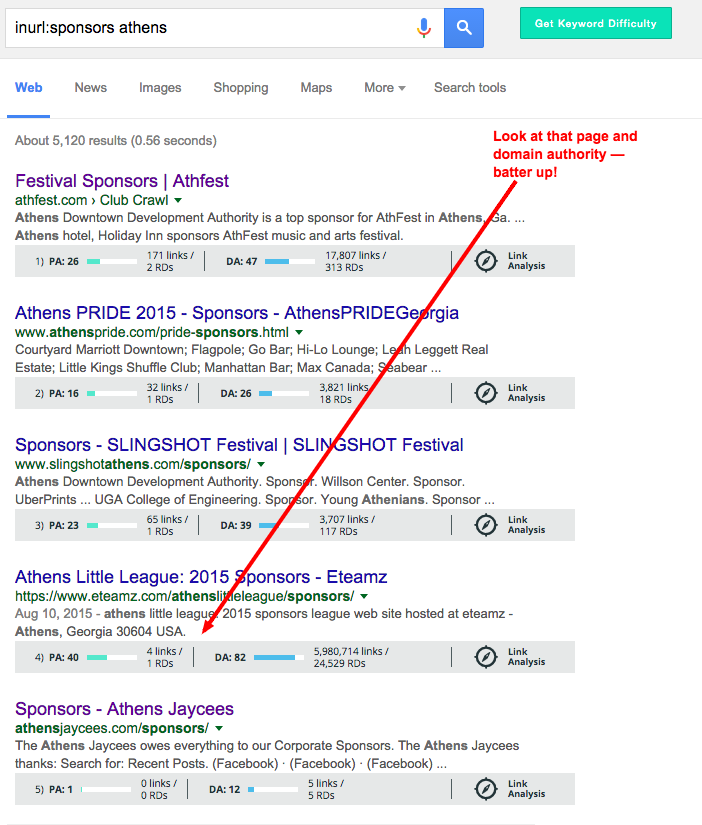This screenshot has height=825, width=702.
Task: Click 'PA: 1' label in Jaycees row
Action: [61, 790]
